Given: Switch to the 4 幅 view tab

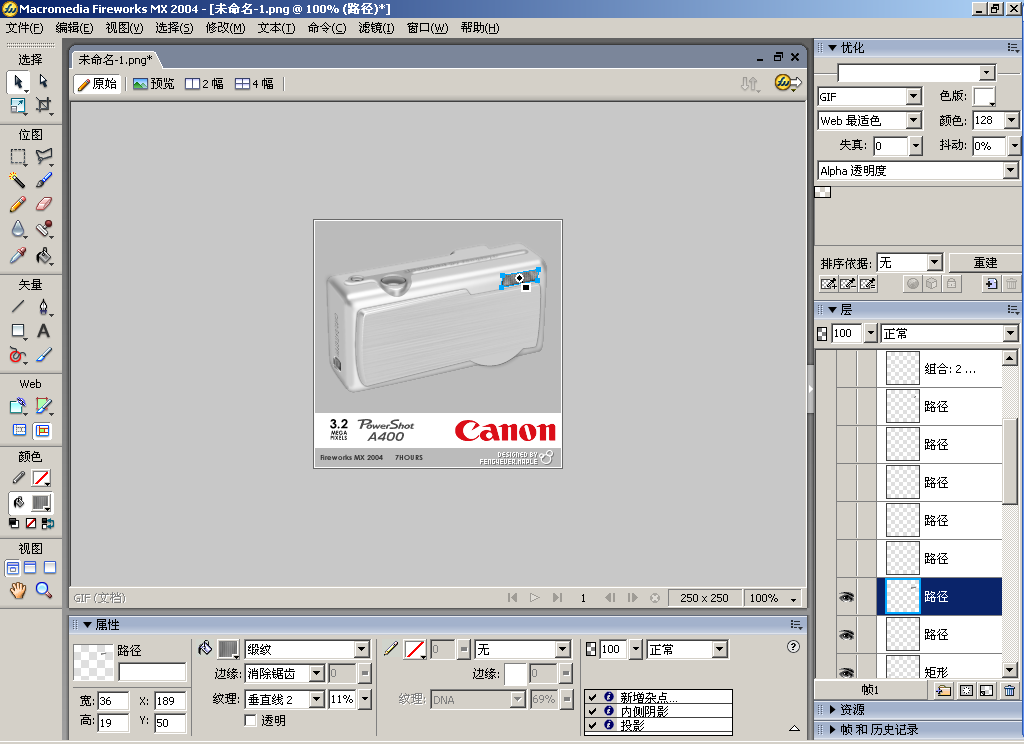Looking at the screenshot, I should pos(255,84).
